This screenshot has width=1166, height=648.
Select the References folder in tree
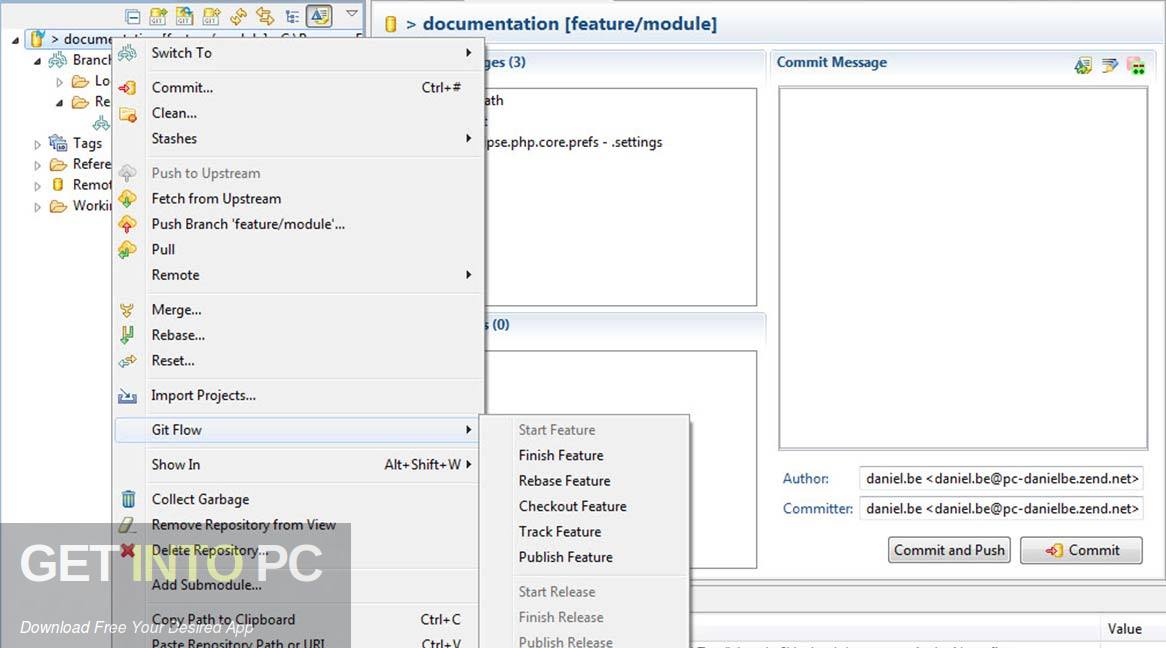click(80, 164)
